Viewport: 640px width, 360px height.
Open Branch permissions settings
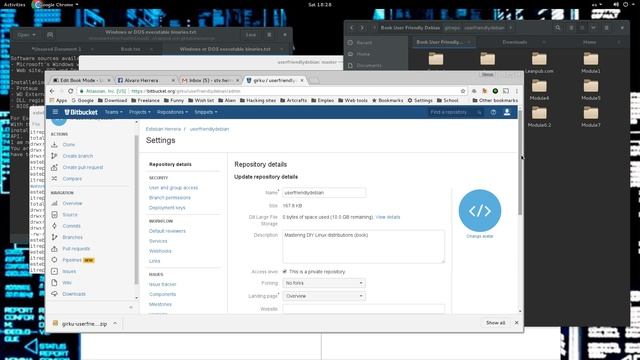tap(170, 198)
